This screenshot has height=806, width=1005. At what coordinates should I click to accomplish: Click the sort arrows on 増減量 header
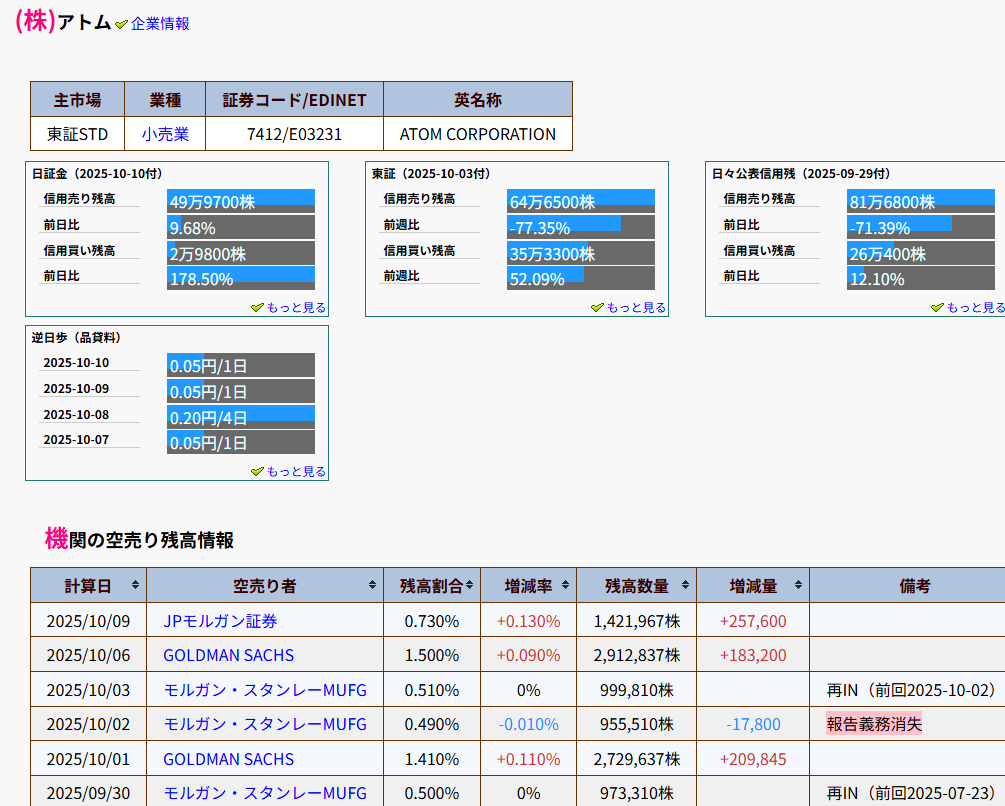798,586
